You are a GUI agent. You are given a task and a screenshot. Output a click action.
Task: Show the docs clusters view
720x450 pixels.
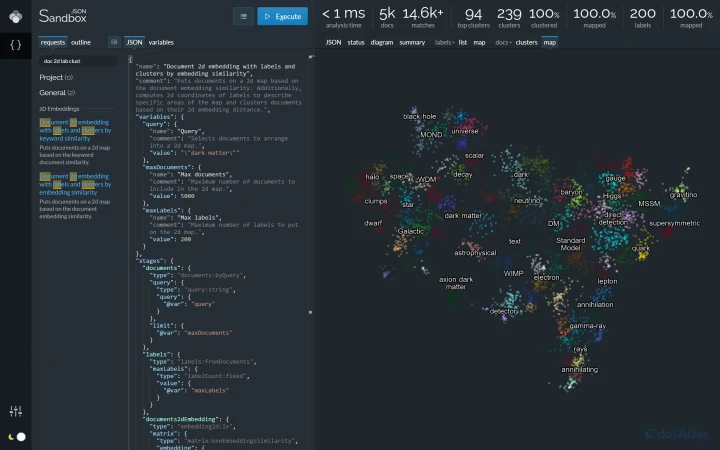pyautogui.click(x=526, y=42)
